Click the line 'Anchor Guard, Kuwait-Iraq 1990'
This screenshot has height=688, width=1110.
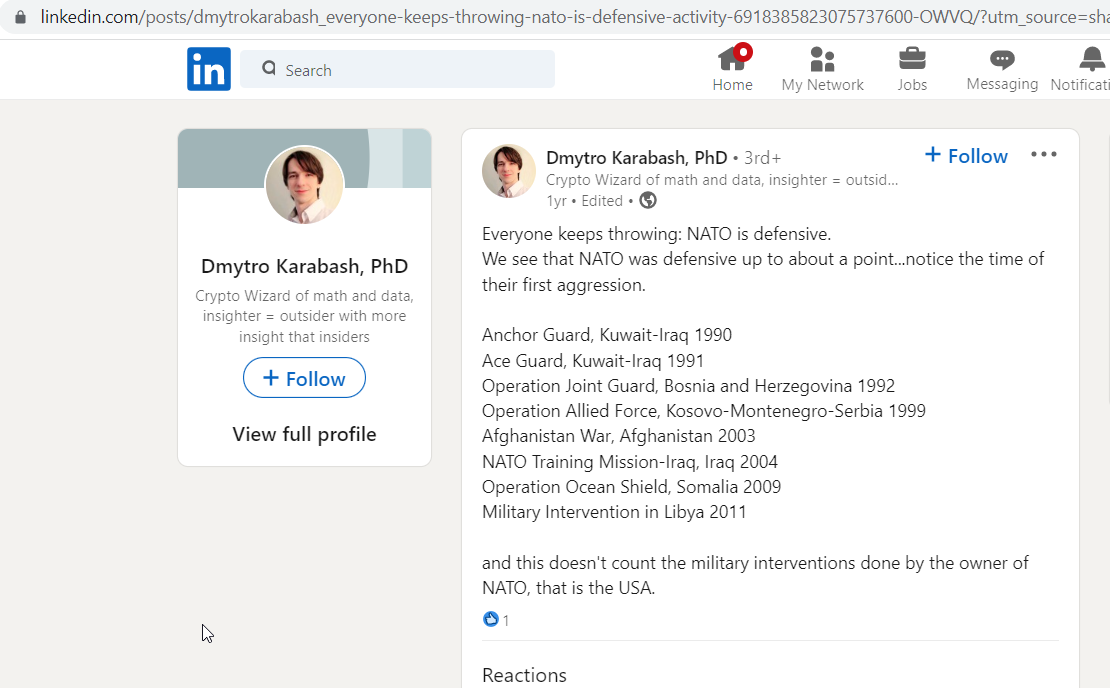click(x=607, y=335)
